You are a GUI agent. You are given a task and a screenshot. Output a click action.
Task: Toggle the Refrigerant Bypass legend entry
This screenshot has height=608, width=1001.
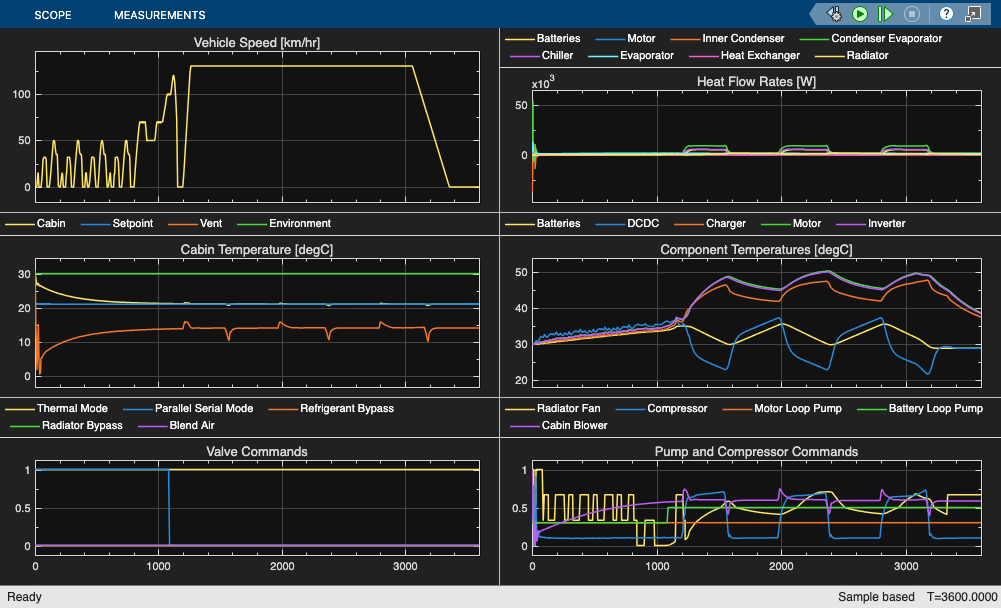(331, 409)
